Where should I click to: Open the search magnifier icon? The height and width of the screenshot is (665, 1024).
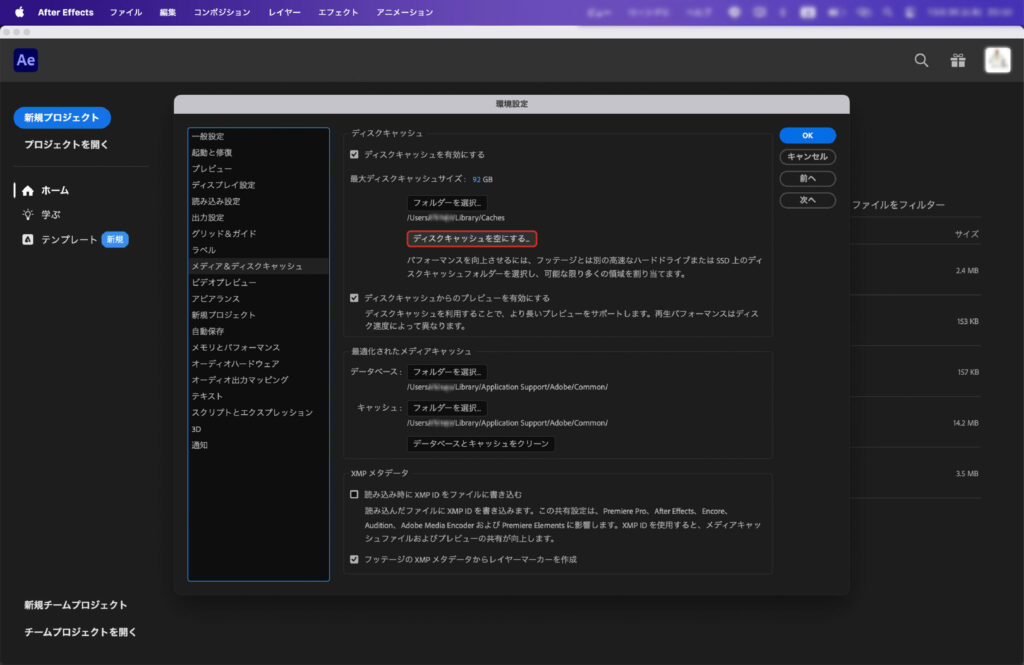pos(921,61)
